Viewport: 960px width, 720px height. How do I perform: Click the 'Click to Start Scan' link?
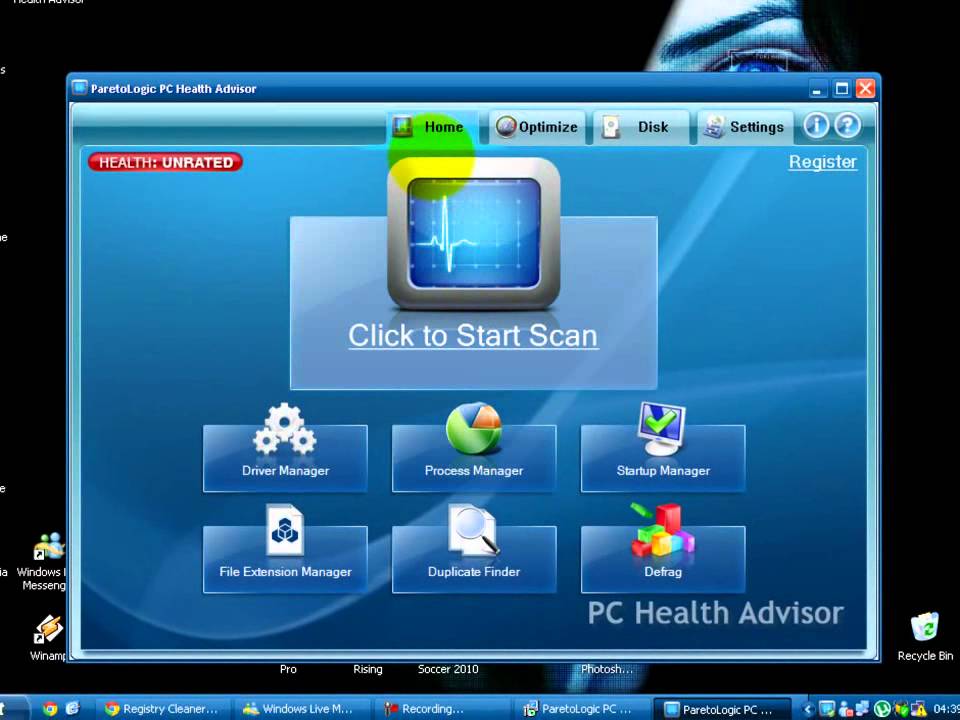pyautogui.click(x=473, y=336)
